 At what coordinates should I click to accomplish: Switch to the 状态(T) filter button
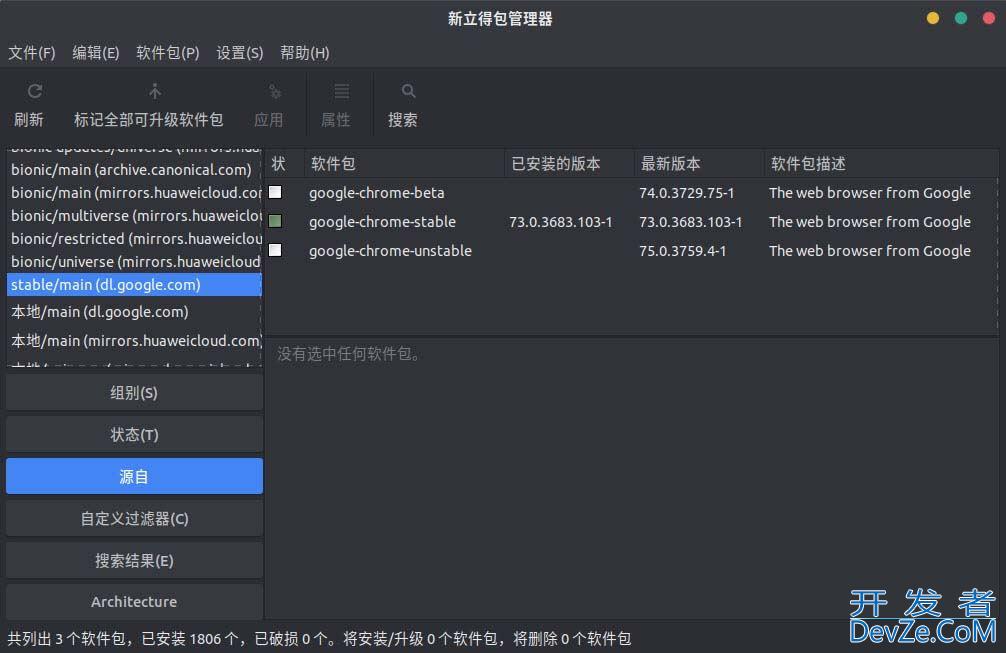pyautogui.click(x=134, y=434)
